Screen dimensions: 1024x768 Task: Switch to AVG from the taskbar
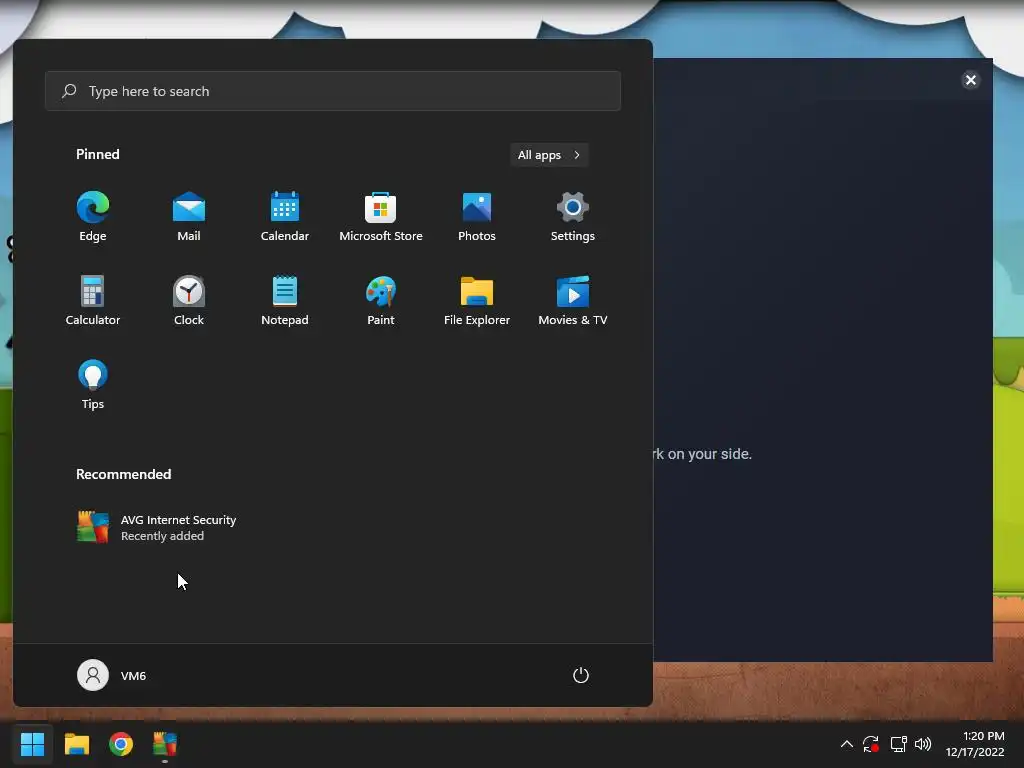(165, 744)
